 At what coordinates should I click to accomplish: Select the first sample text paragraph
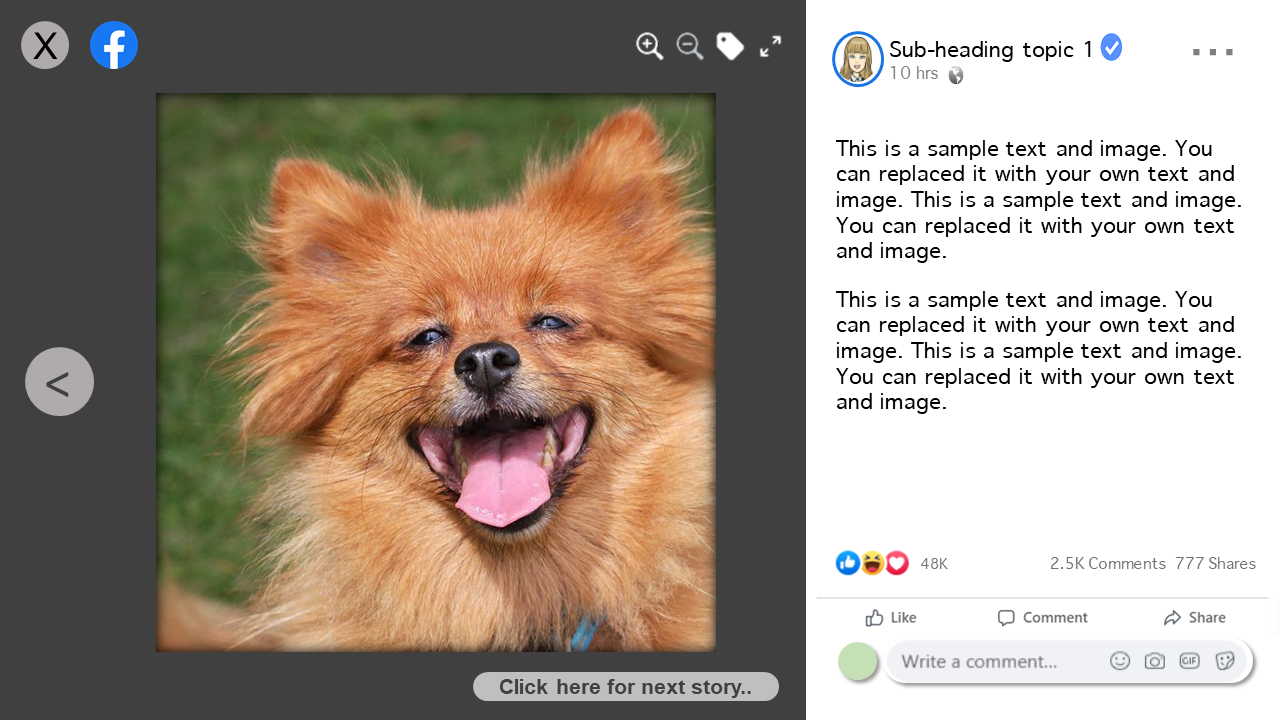coord(1039,200)
